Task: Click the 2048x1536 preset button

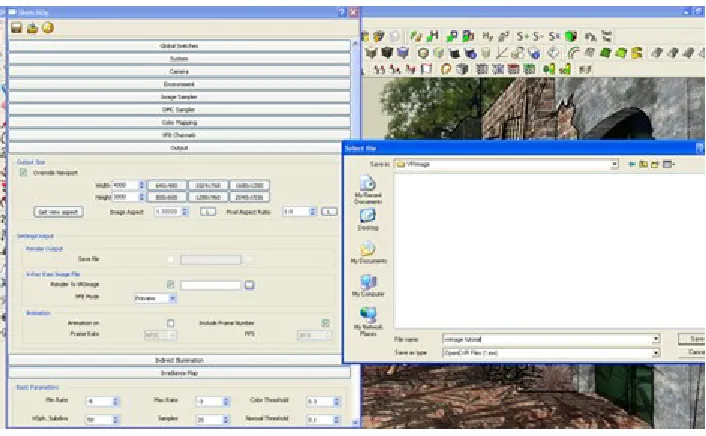Action: tap(249, 197)
